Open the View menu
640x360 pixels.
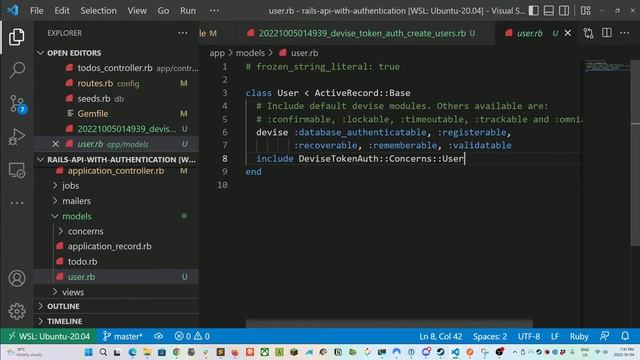[137, 11]
